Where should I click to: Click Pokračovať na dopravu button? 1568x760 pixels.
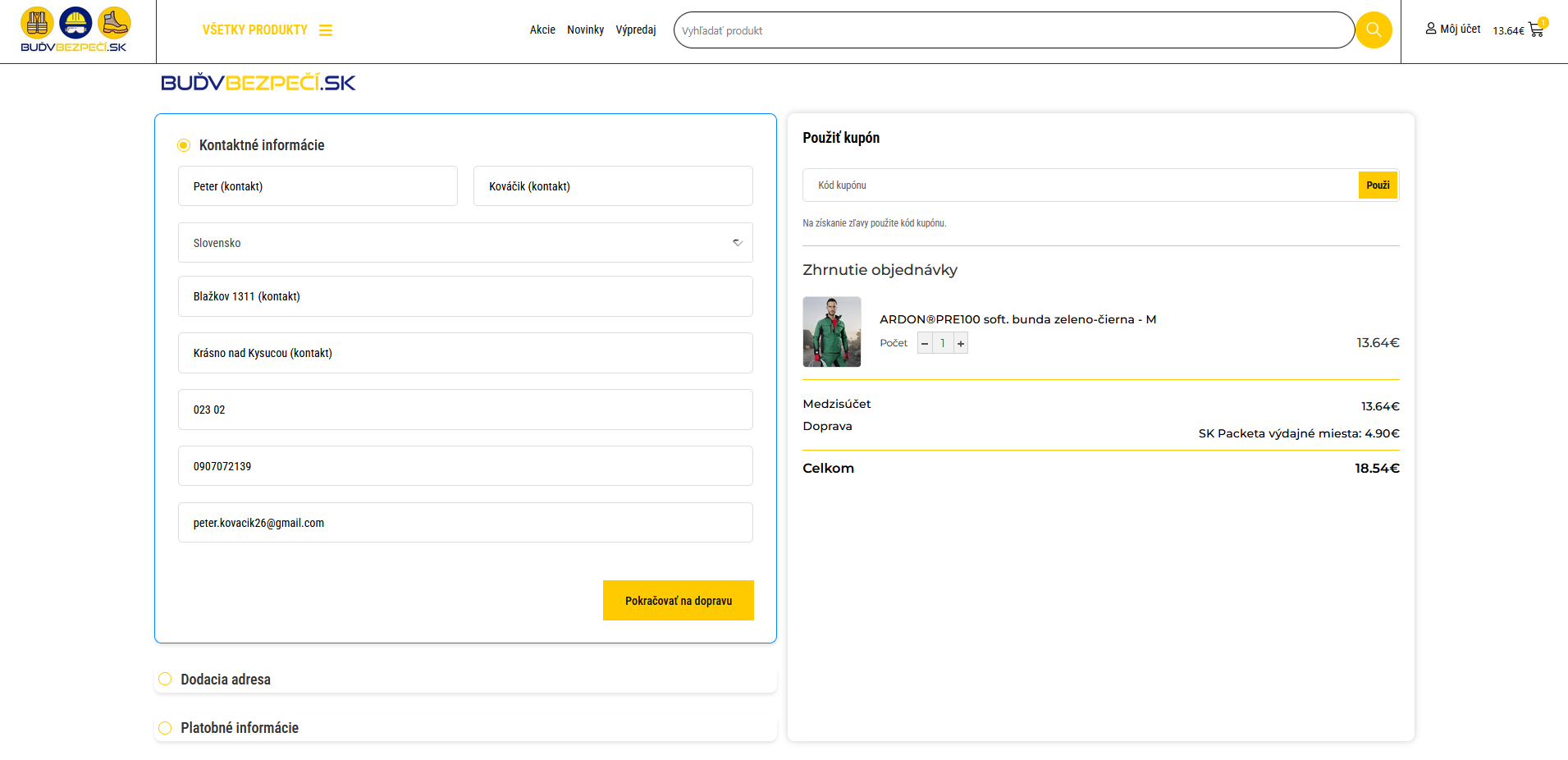[678, 601]
